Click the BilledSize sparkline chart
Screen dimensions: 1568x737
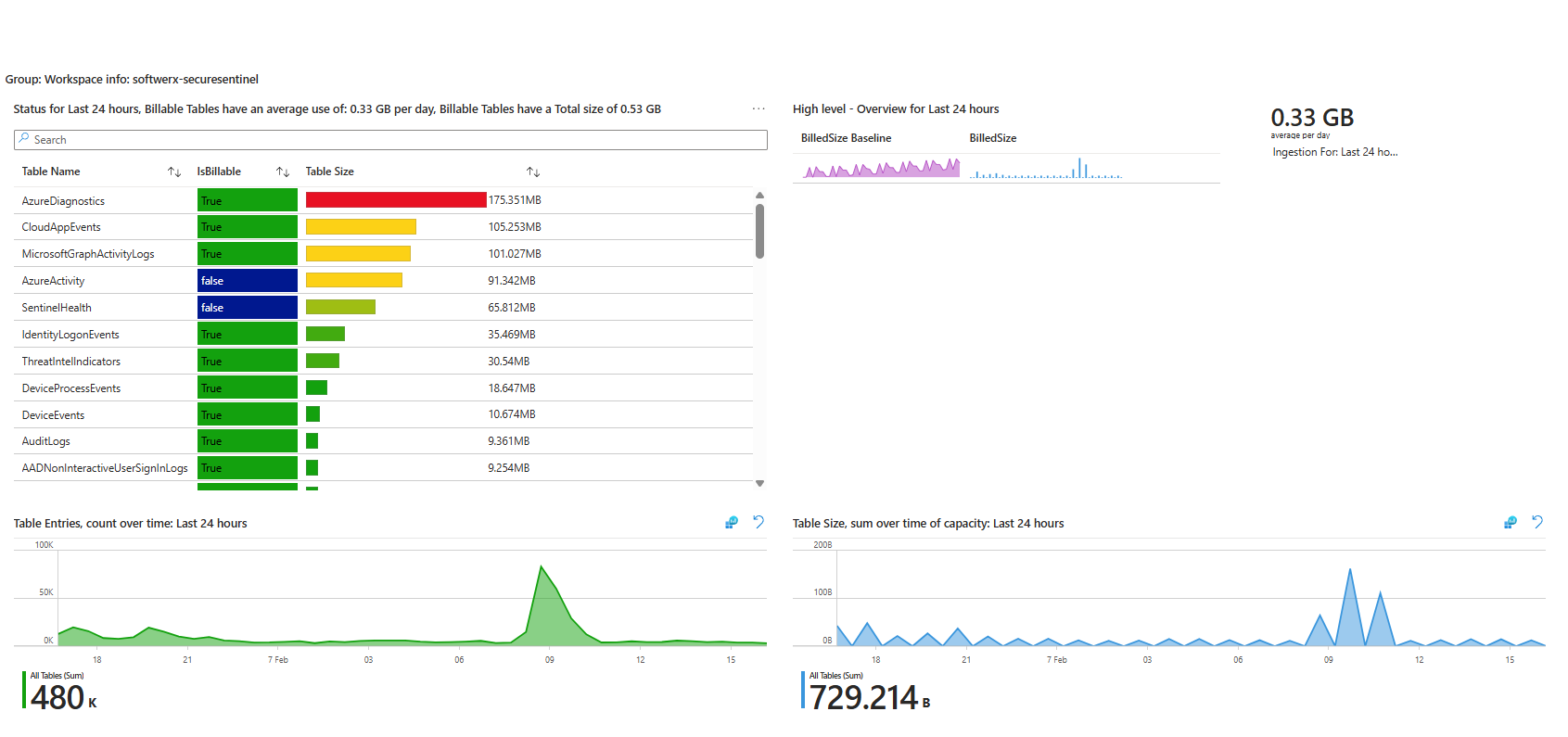click(x=1046, y=169)
